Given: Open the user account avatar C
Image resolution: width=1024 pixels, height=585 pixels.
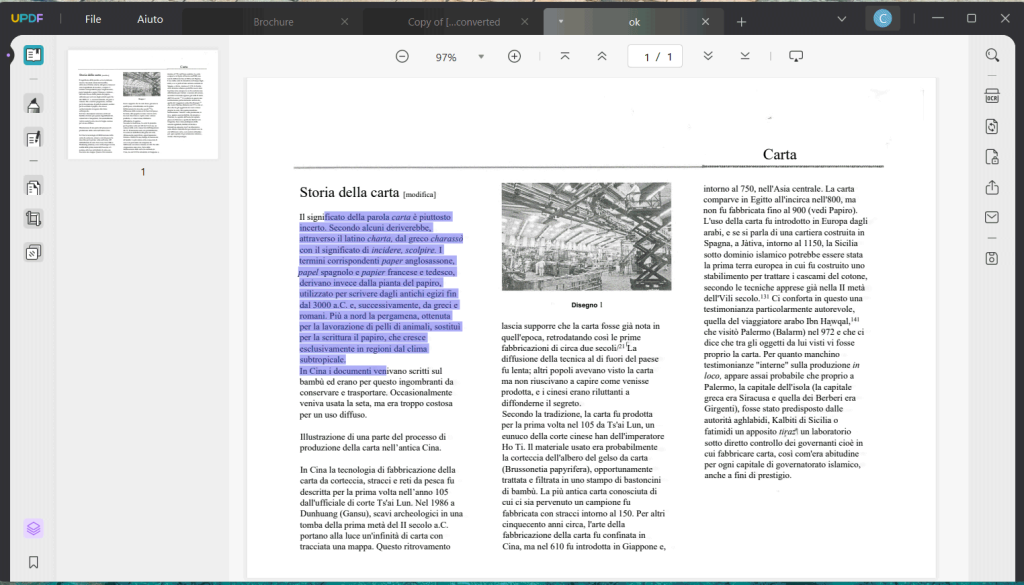Looking at the screenshot, I should click(883, 19).
